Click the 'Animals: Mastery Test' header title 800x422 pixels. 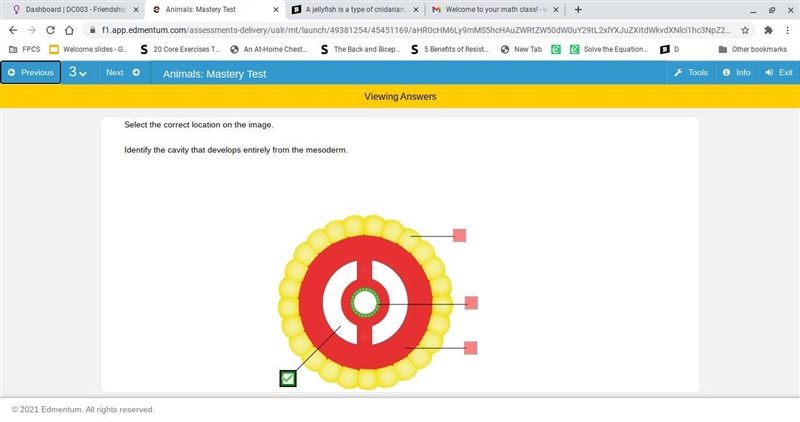tap(214, 74)
